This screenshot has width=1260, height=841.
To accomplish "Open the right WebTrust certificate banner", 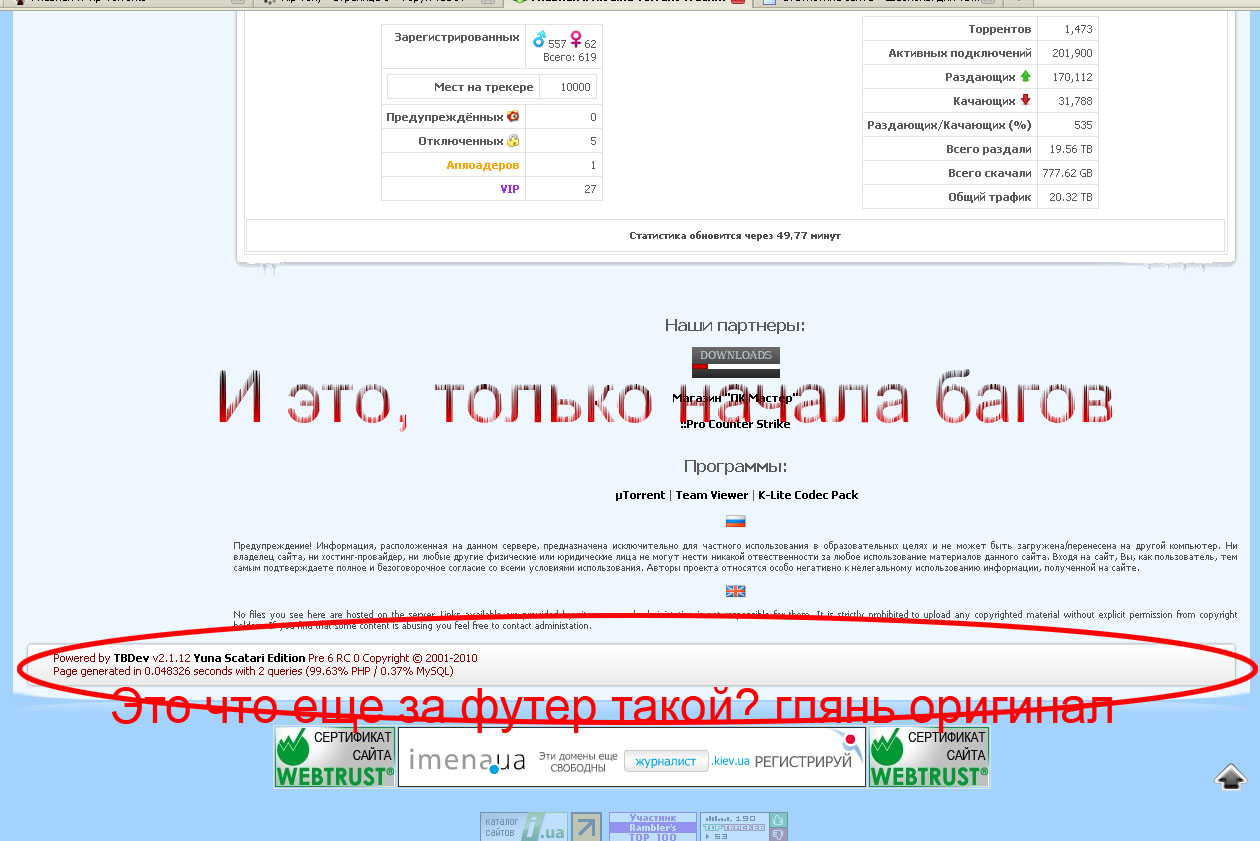I will (929, 757).
